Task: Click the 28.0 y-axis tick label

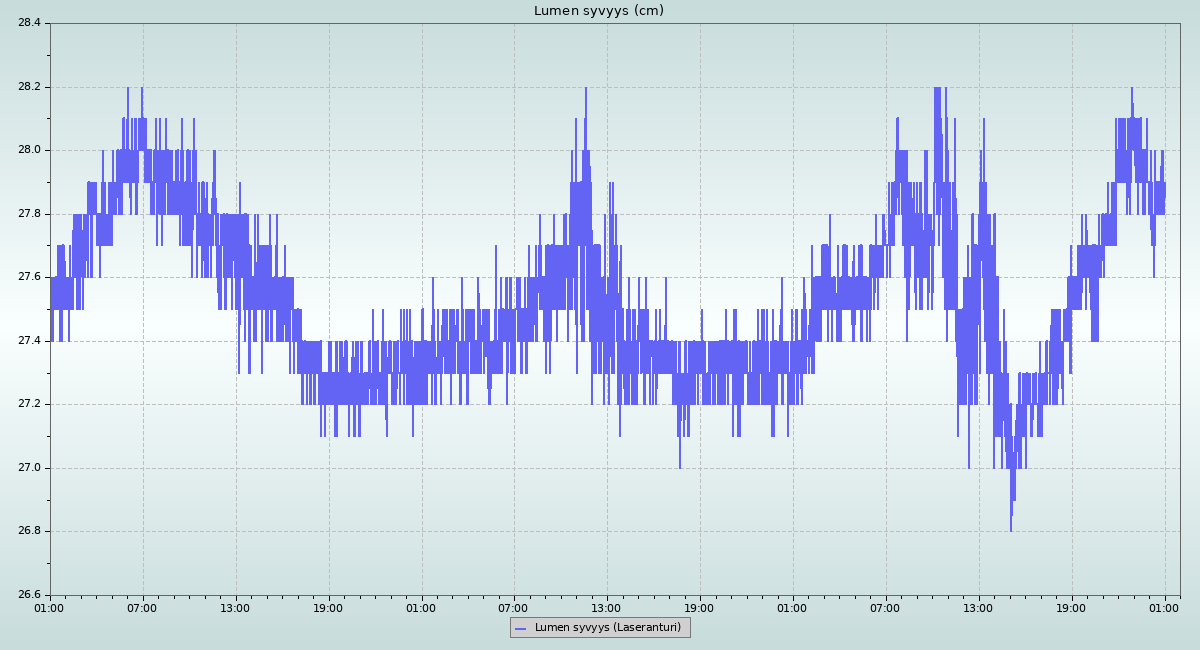Action: click(29, 150)
